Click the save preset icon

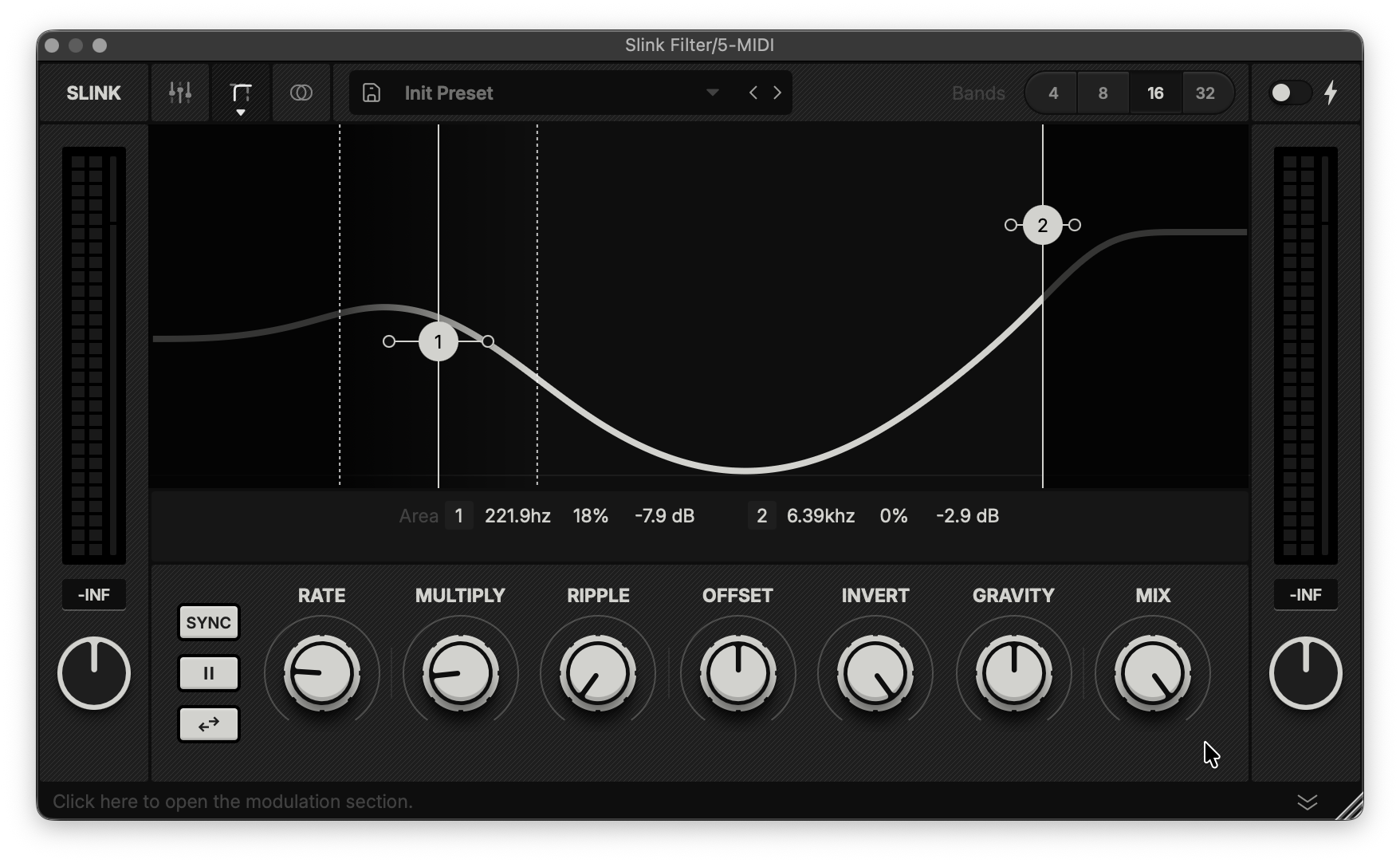(x=372, y=93)
